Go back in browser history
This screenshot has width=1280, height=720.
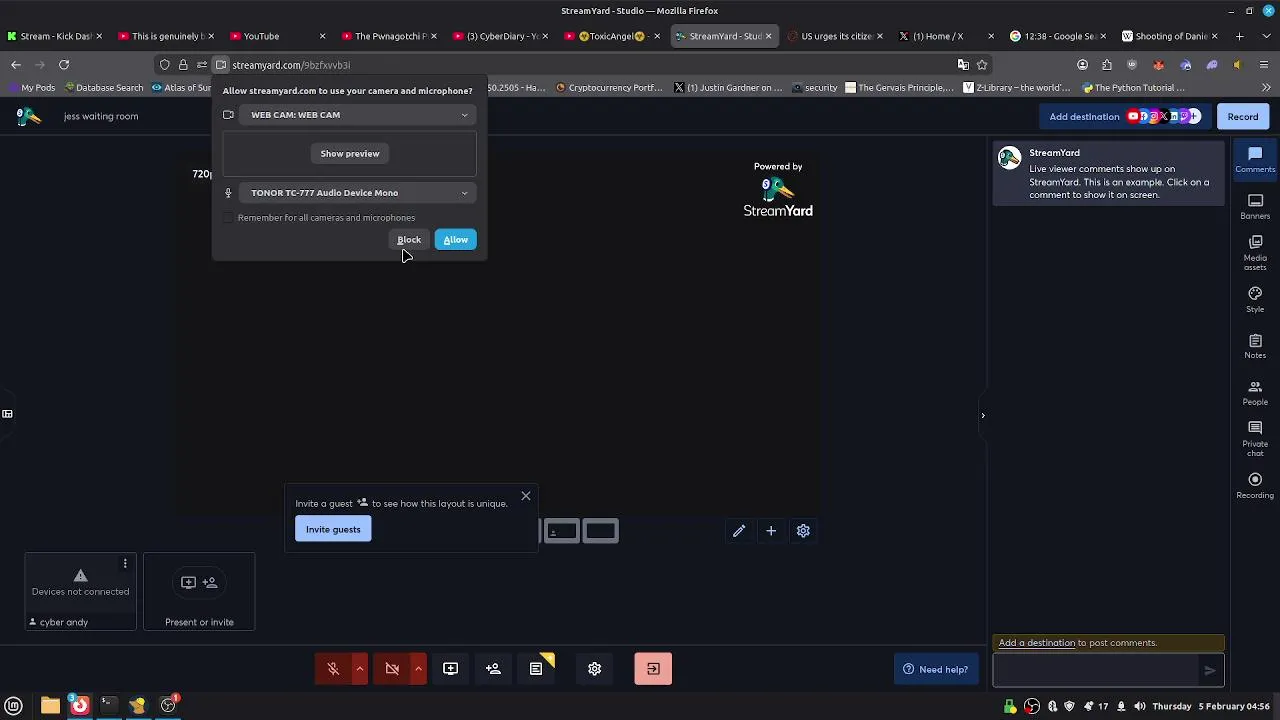(x=16, y=65)
